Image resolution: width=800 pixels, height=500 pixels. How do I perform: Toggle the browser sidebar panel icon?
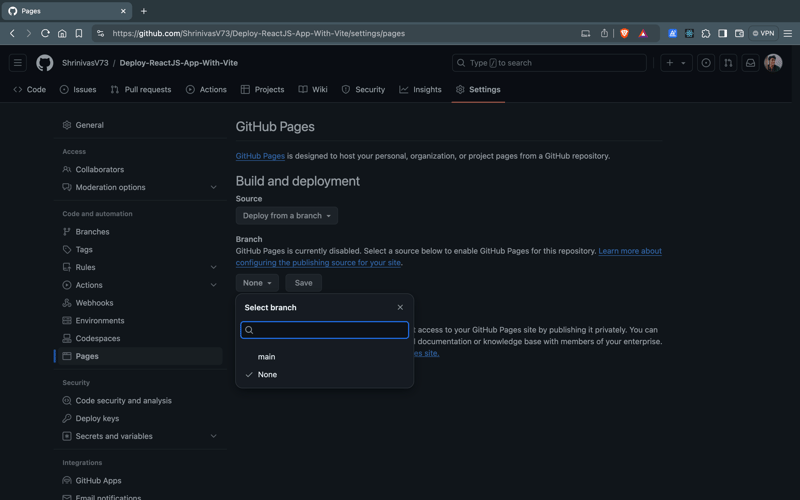[722, 33]
